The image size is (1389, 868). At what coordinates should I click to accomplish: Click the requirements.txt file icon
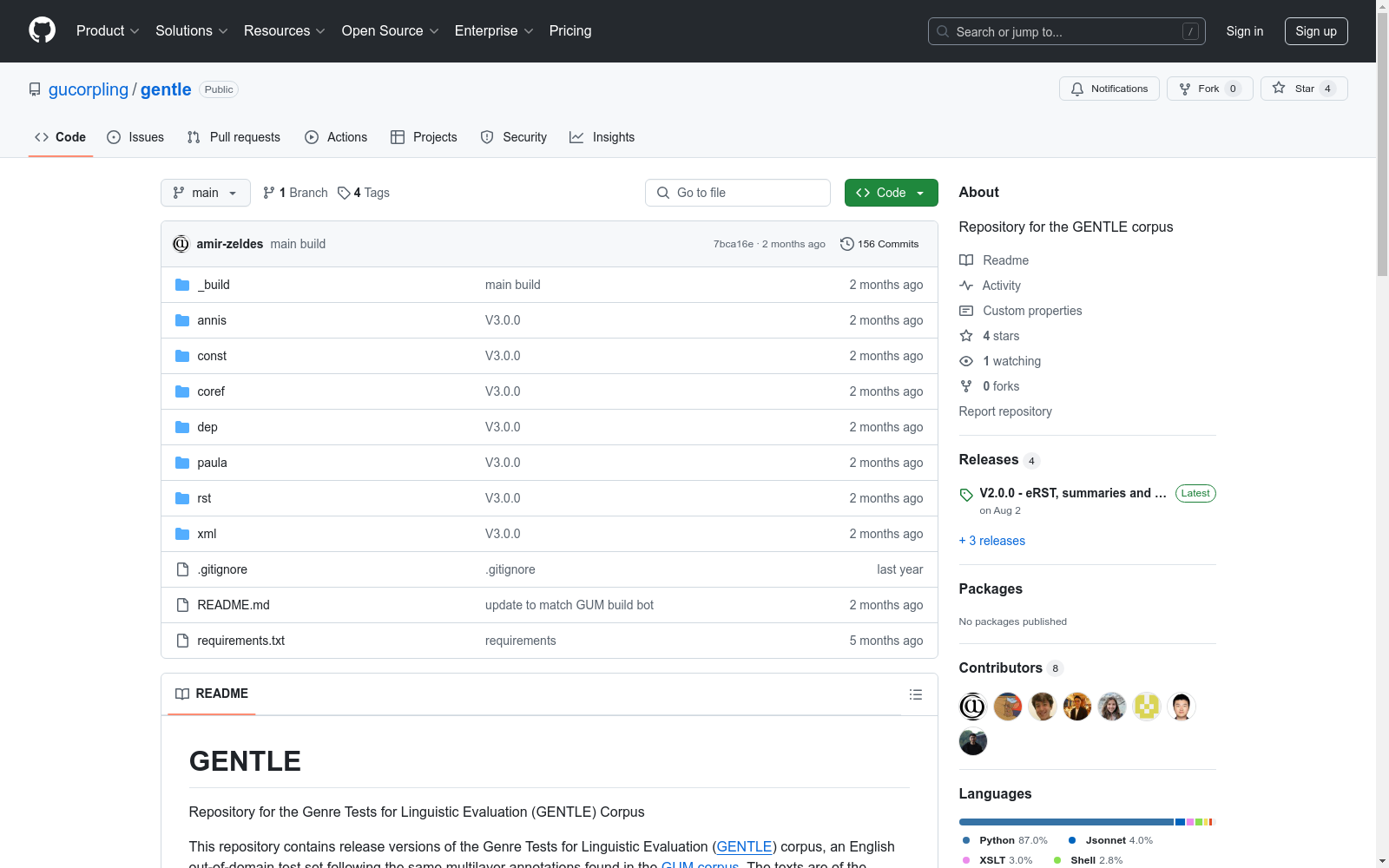[182, 641]
